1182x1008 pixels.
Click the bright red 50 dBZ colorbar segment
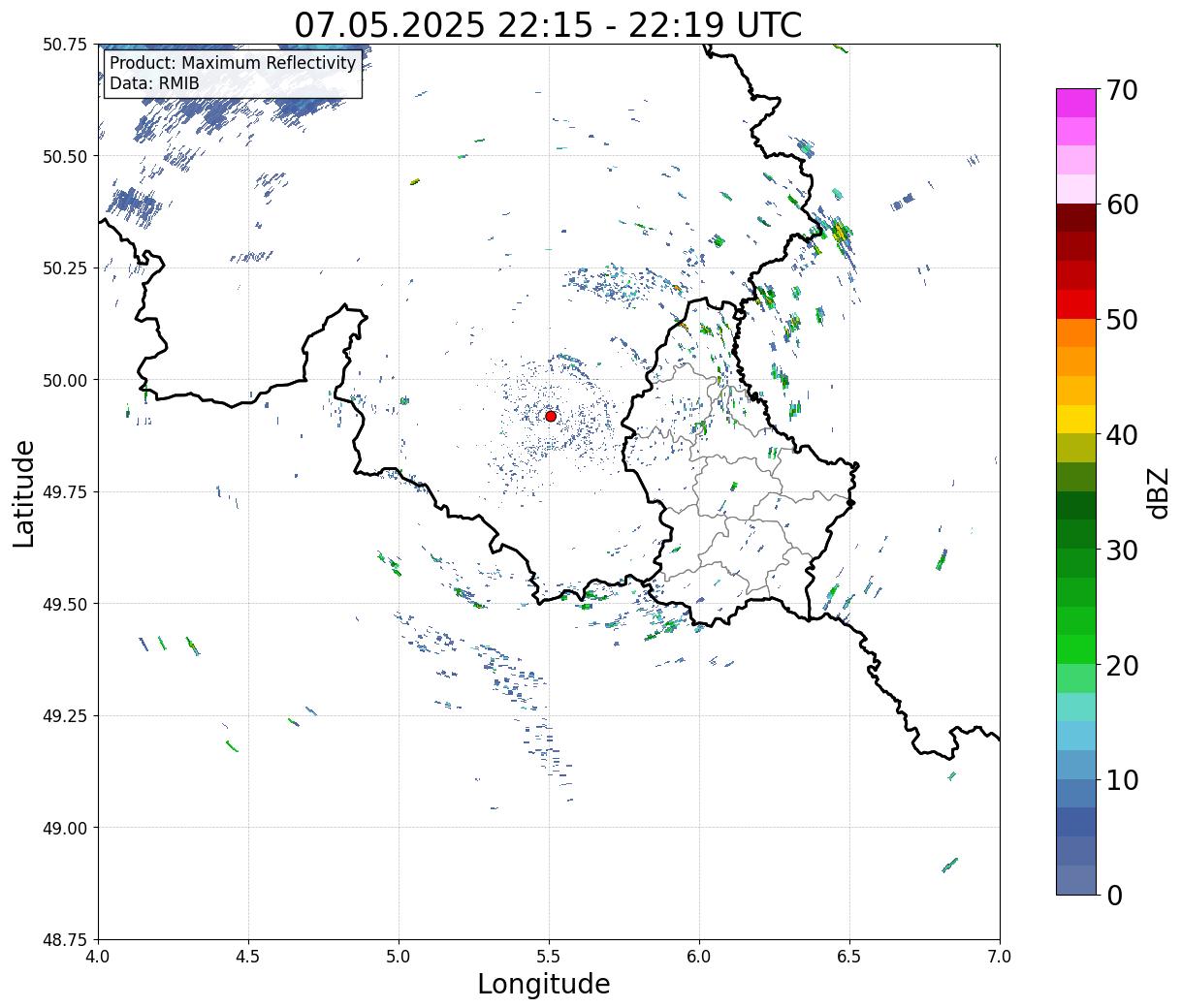(1076, 304)
